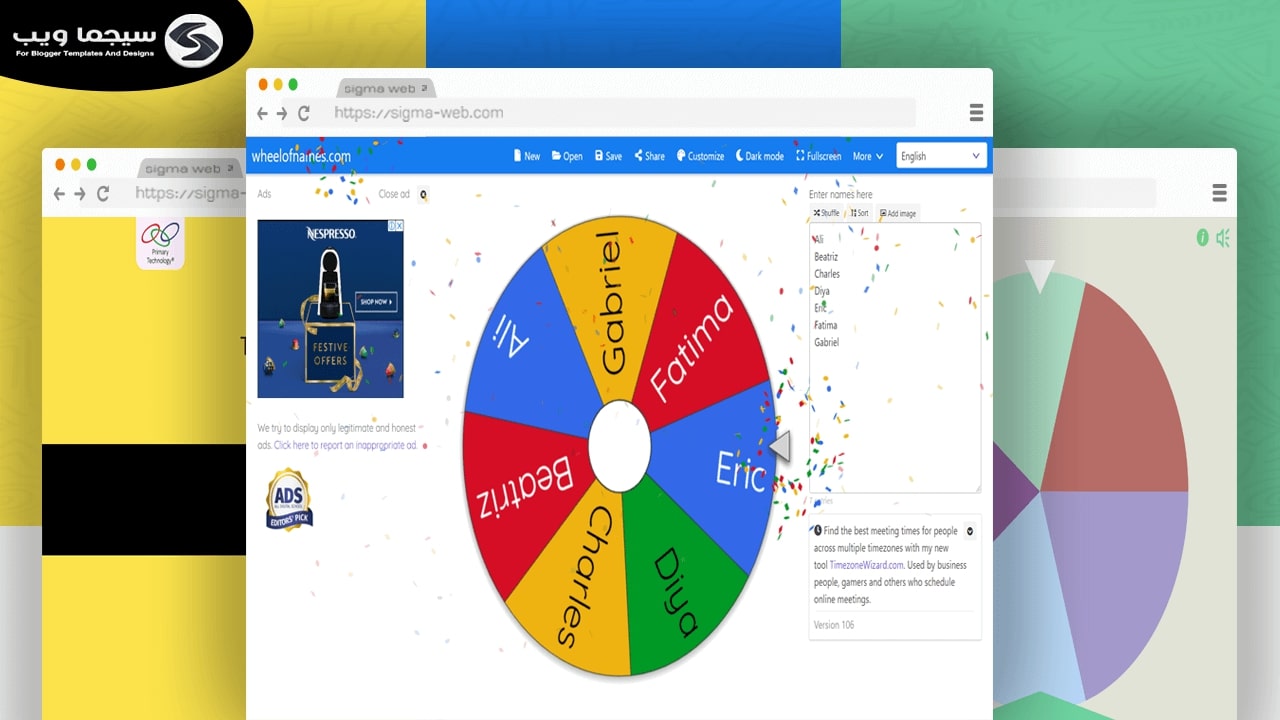Reload page in left background window

point(103,194)
